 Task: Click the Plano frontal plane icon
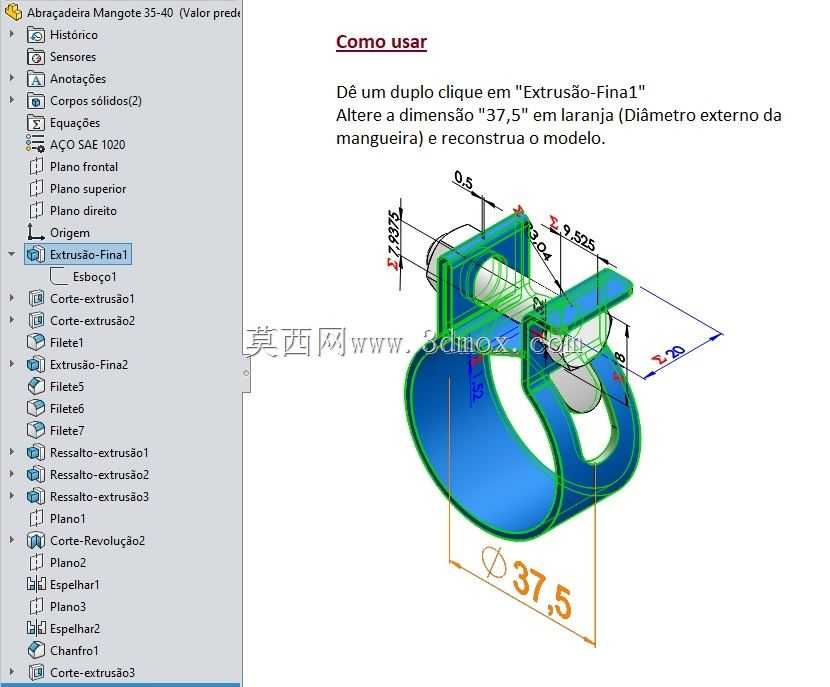(x=35, y=167)
